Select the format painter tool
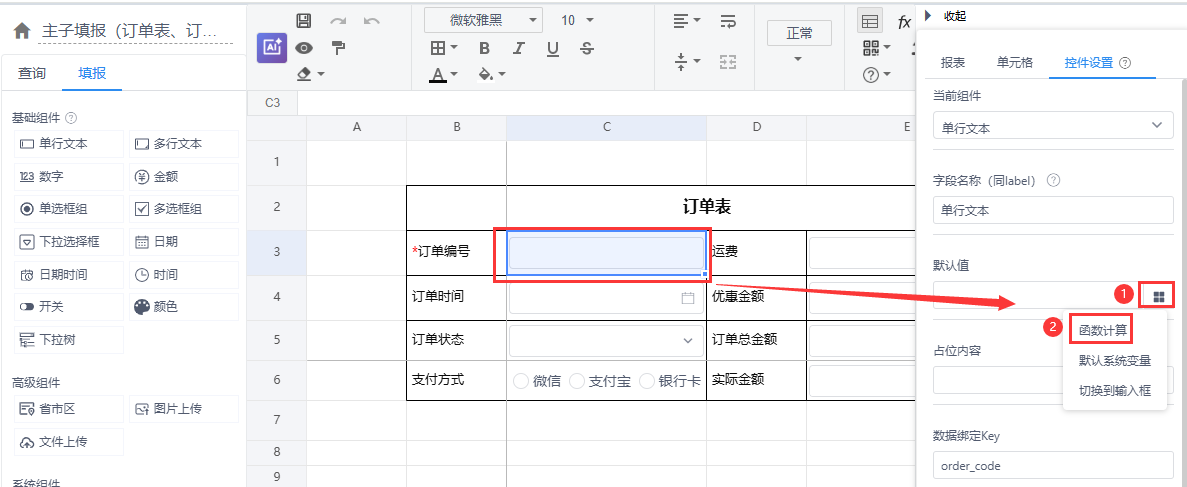The image size is (1187, 487). [338, 47]
